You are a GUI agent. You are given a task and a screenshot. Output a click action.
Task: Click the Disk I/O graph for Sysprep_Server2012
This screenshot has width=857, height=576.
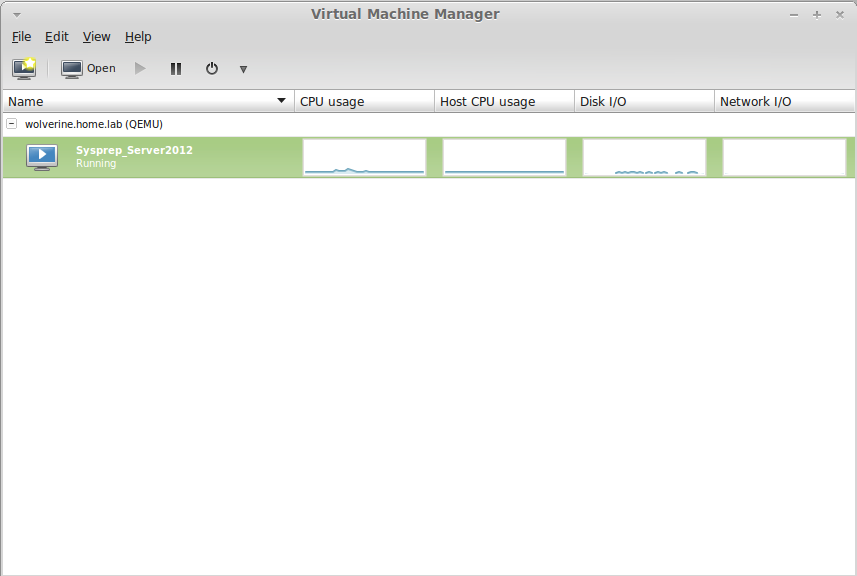[644, 157]
